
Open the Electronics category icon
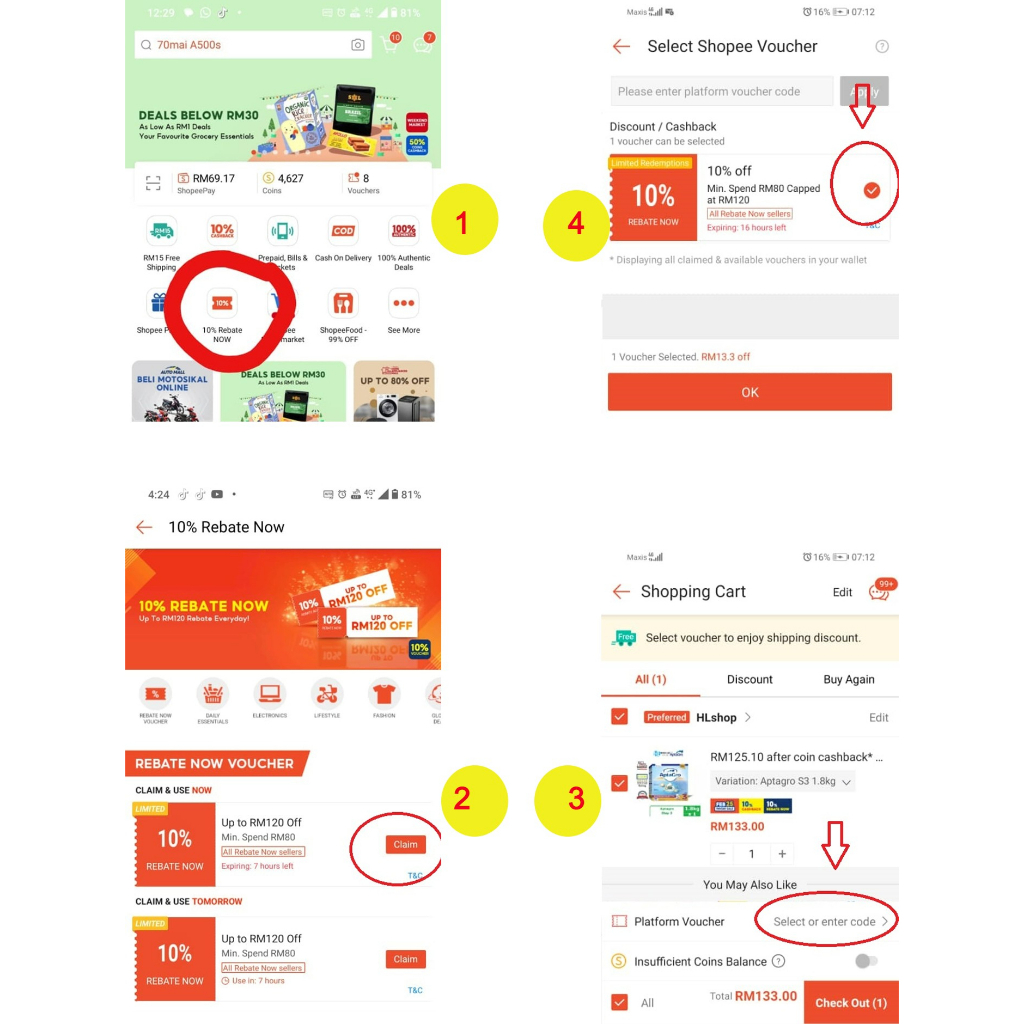point(270,694)
